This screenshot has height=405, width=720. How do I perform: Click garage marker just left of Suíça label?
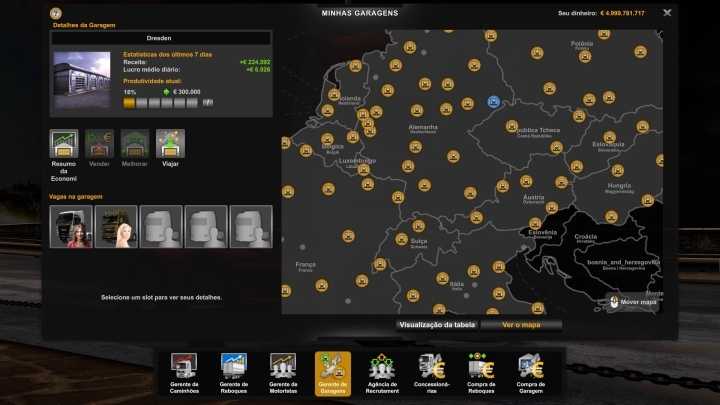point(401,239)
